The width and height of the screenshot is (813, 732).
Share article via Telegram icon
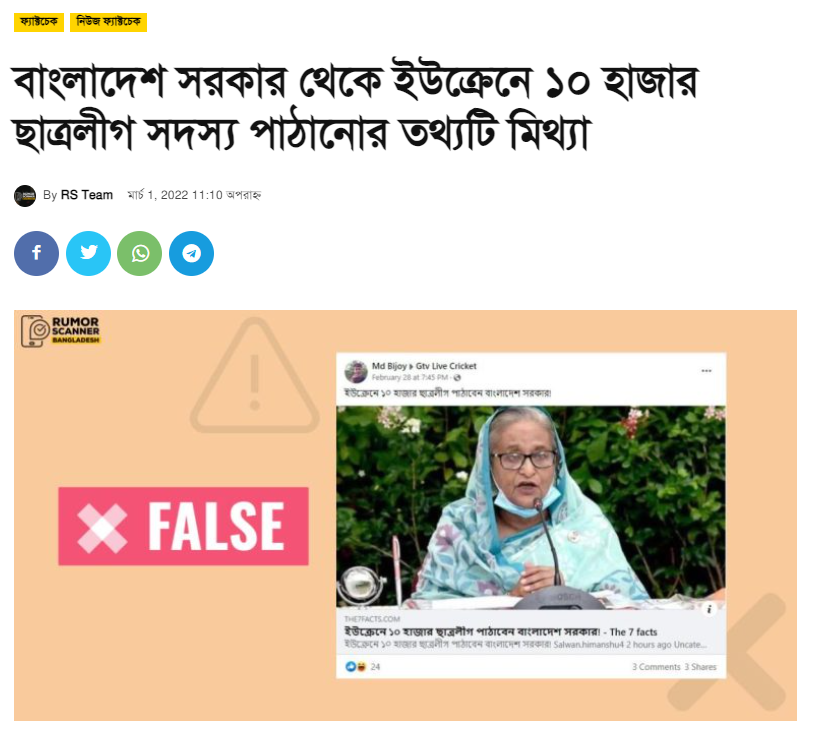(x=191, y=254)
